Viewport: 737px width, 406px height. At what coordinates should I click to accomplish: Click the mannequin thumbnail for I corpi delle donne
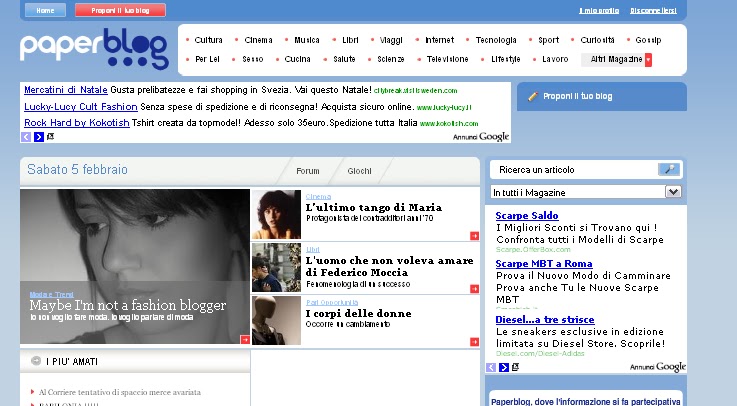point(276,320)
